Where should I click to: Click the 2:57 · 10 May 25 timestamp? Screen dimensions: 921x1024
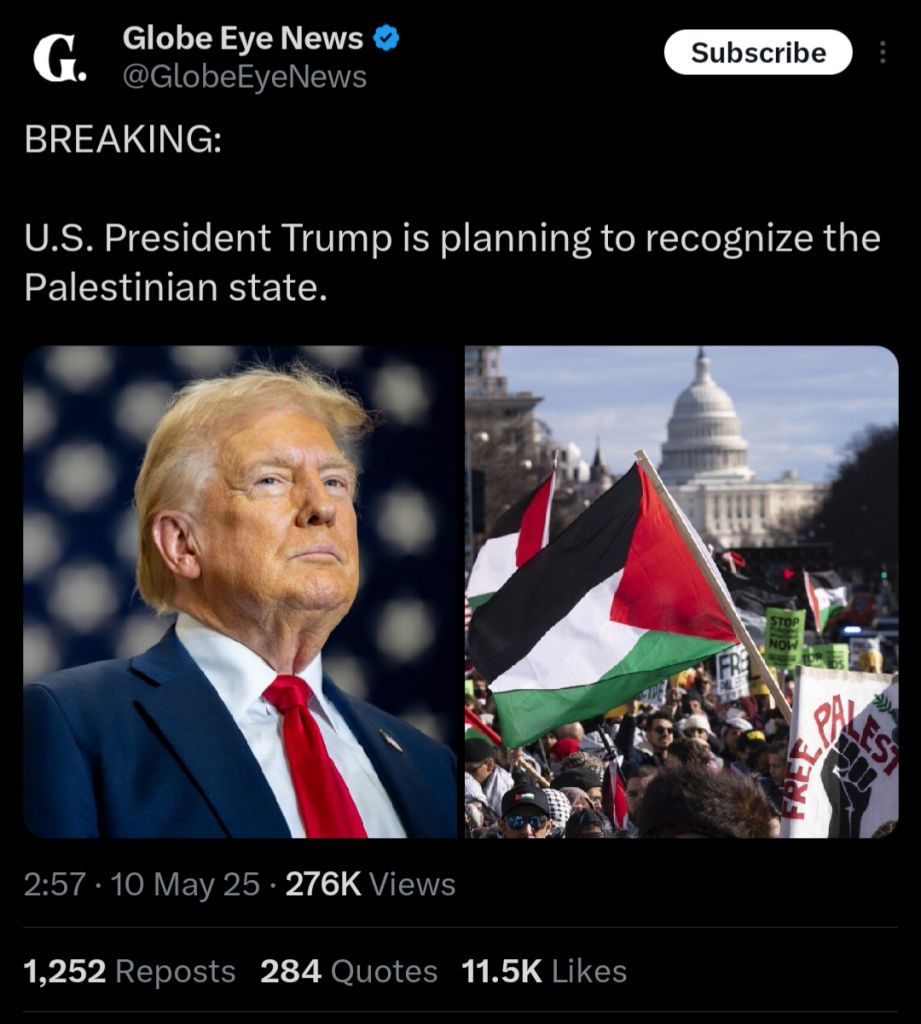pyautogui.click(x=142, y=884)
